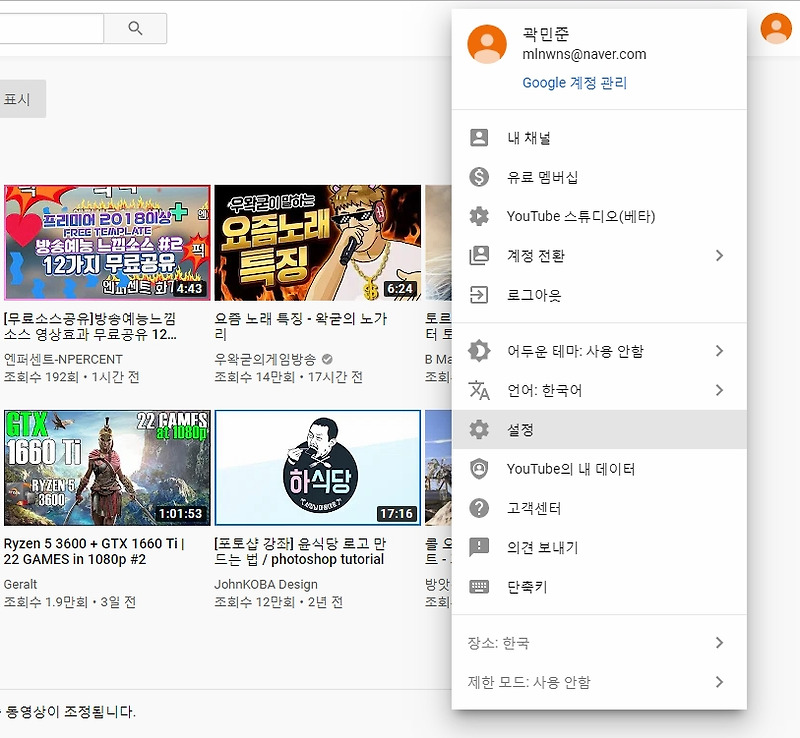Click the 방송예능 느낌소스 #2 thumbnail
The height and width of the screenshot is (738, 800).
point(107,242)
